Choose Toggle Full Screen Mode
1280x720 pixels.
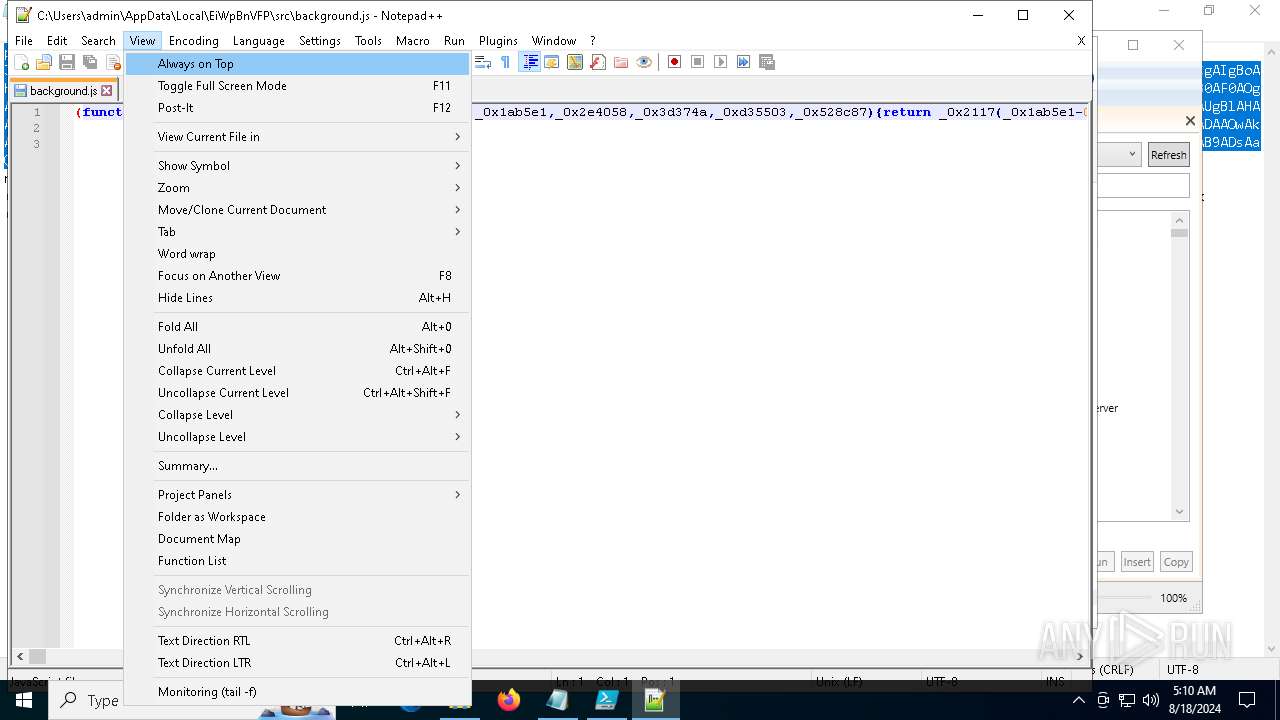click(x=297, y=86)
